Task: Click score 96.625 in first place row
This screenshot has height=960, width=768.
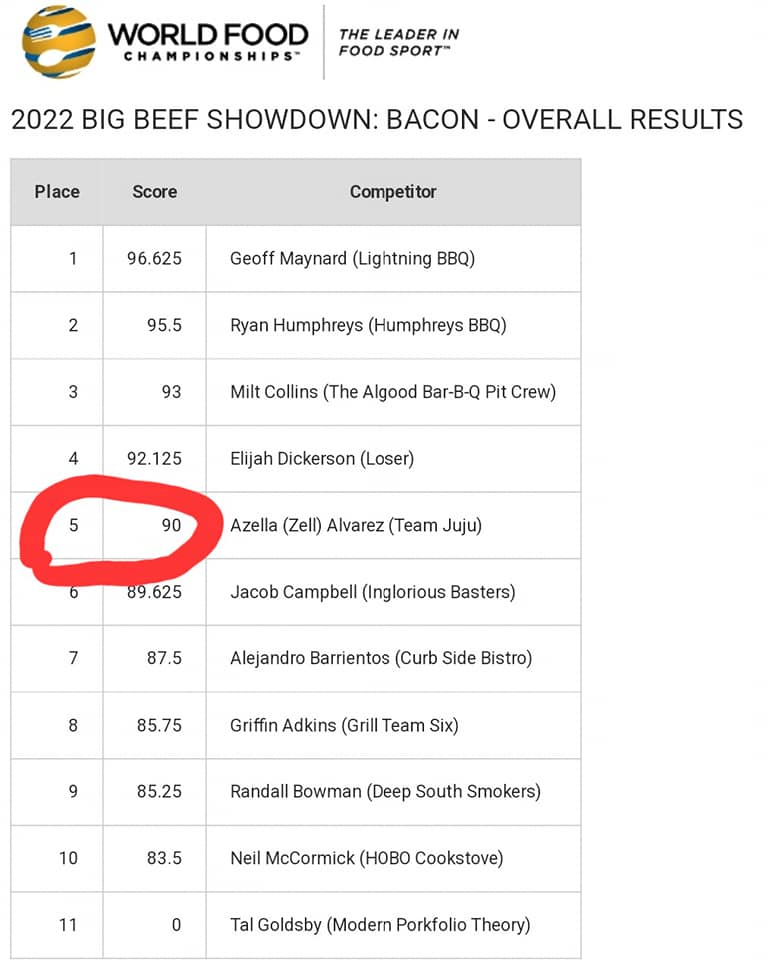Action: 154,258
